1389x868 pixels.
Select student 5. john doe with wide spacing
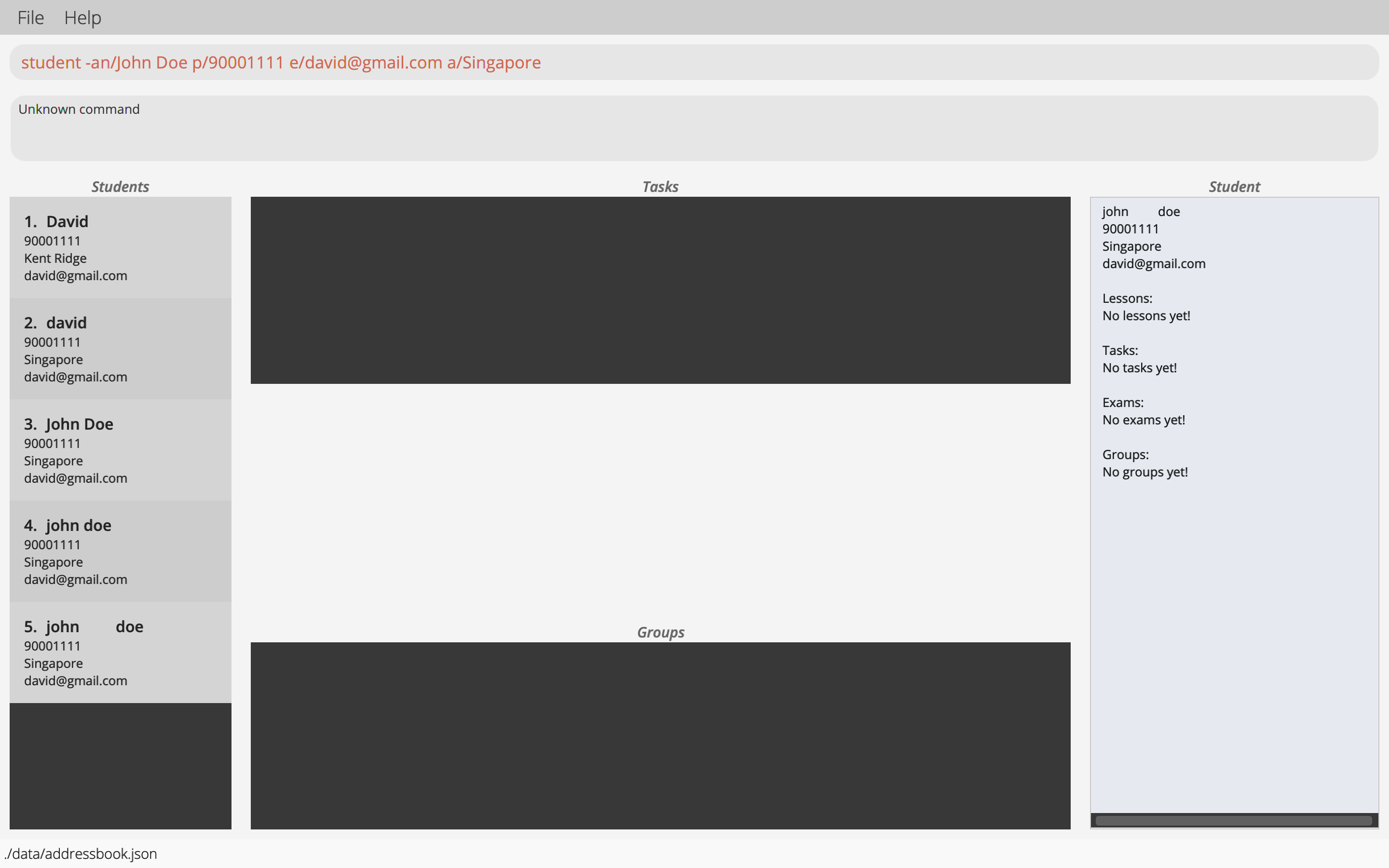(120, 652)
